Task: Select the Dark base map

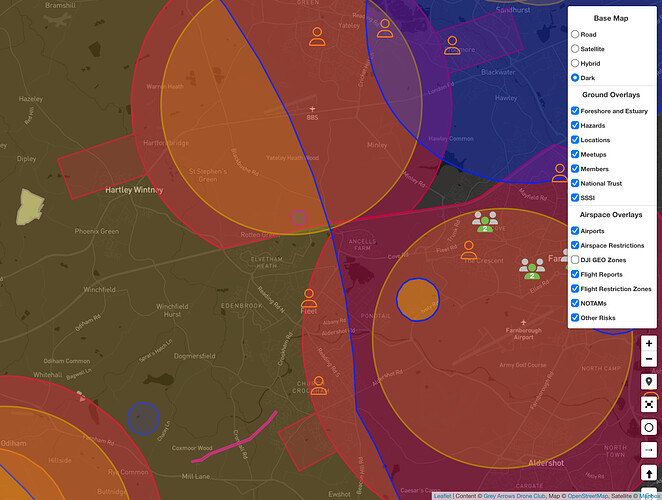Action: 575,78
